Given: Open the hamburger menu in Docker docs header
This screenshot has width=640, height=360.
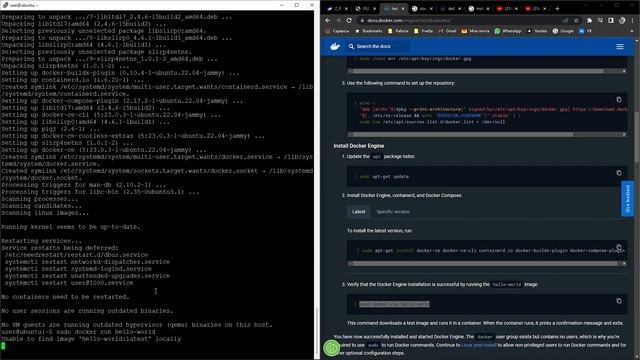Looking at the screenshot, I should click(x=620, y=47).
